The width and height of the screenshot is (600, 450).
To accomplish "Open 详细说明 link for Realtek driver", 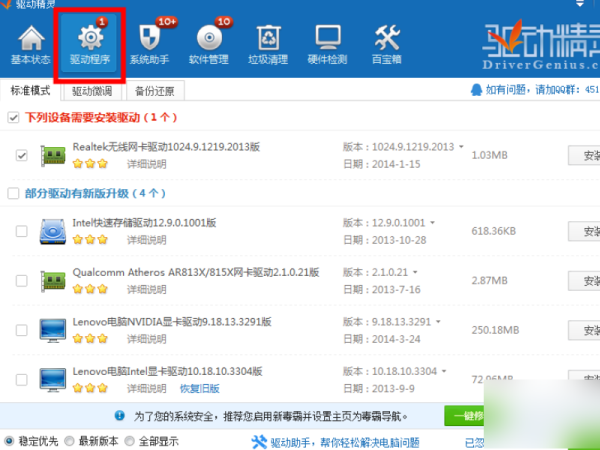I will pos(147,164).
